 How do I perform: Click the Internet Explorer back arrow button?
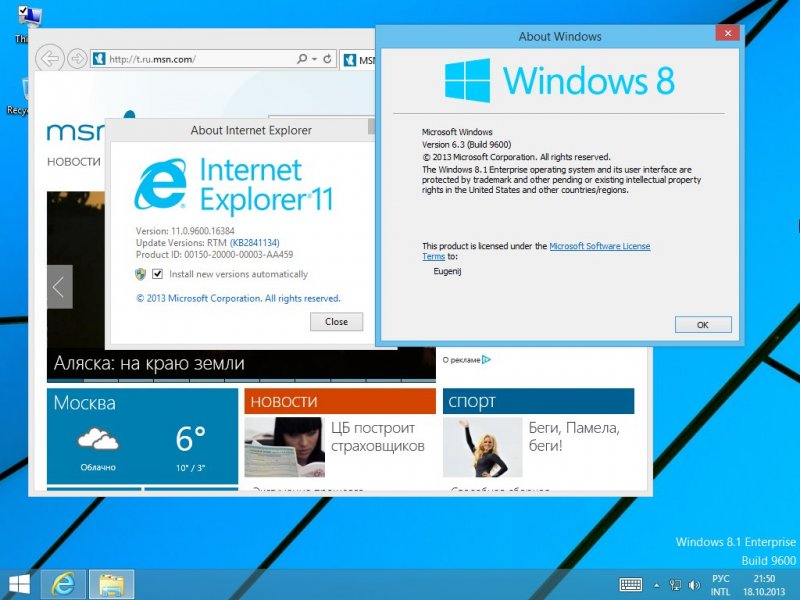click(x=49, y=59)
